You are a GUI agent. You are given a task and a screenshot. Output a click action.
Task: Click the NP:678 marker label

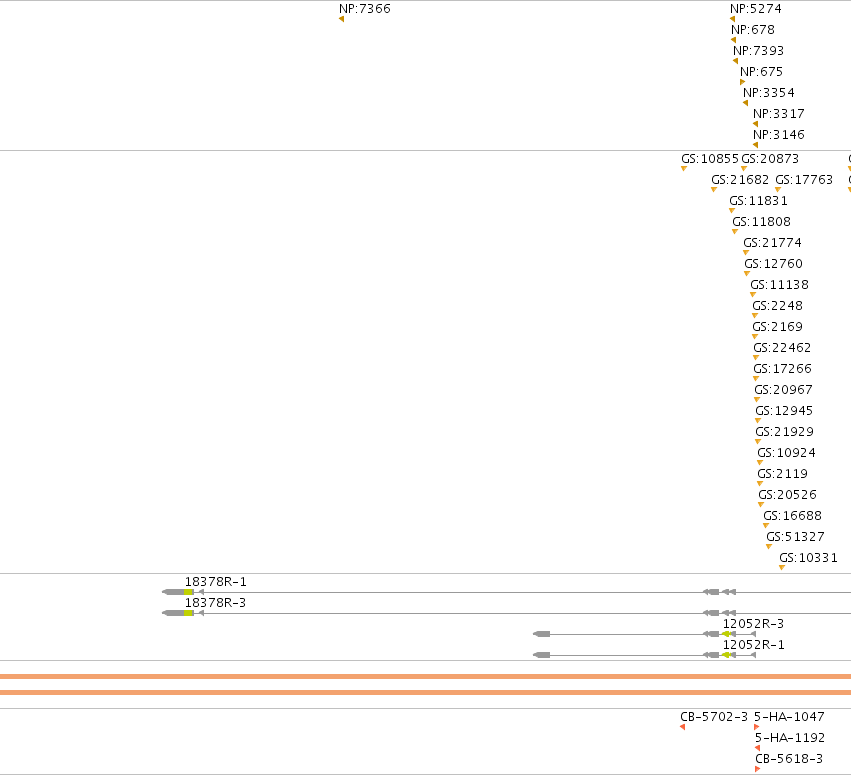point(753,30)
